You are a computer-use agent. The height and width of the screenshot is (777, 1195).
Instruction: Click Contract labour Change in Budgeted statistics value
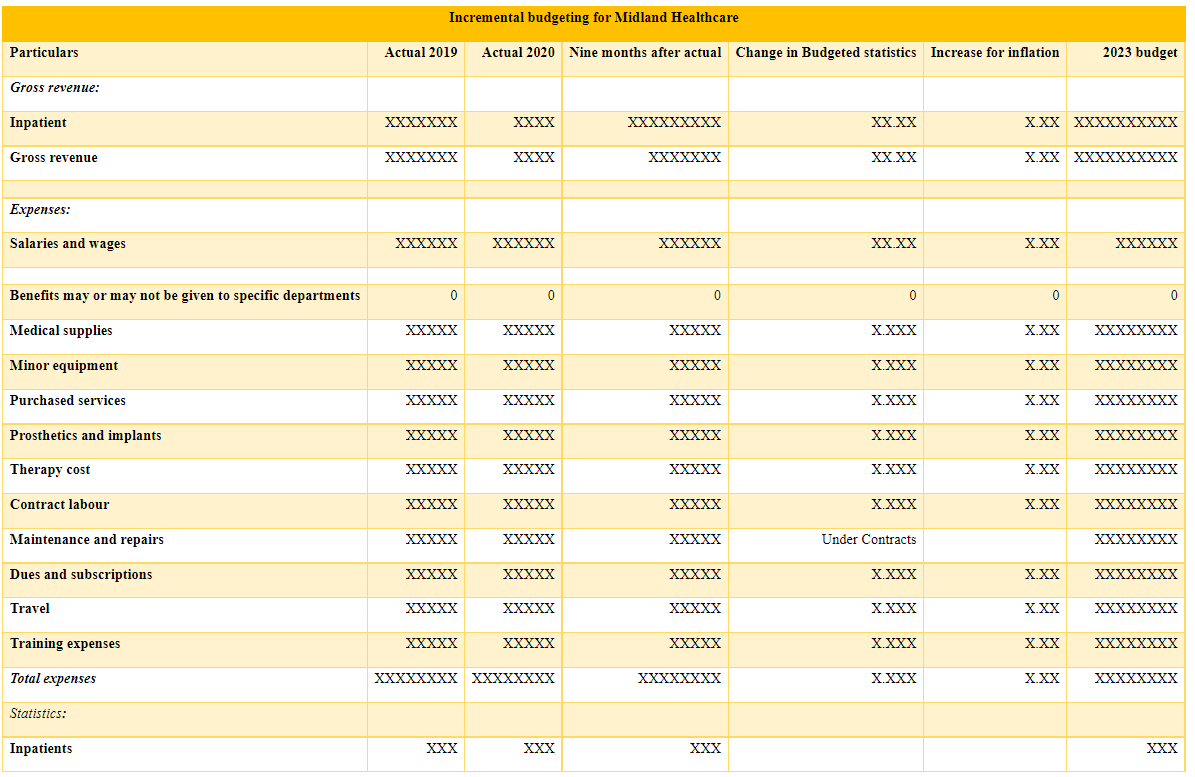(x=894, y=505)
